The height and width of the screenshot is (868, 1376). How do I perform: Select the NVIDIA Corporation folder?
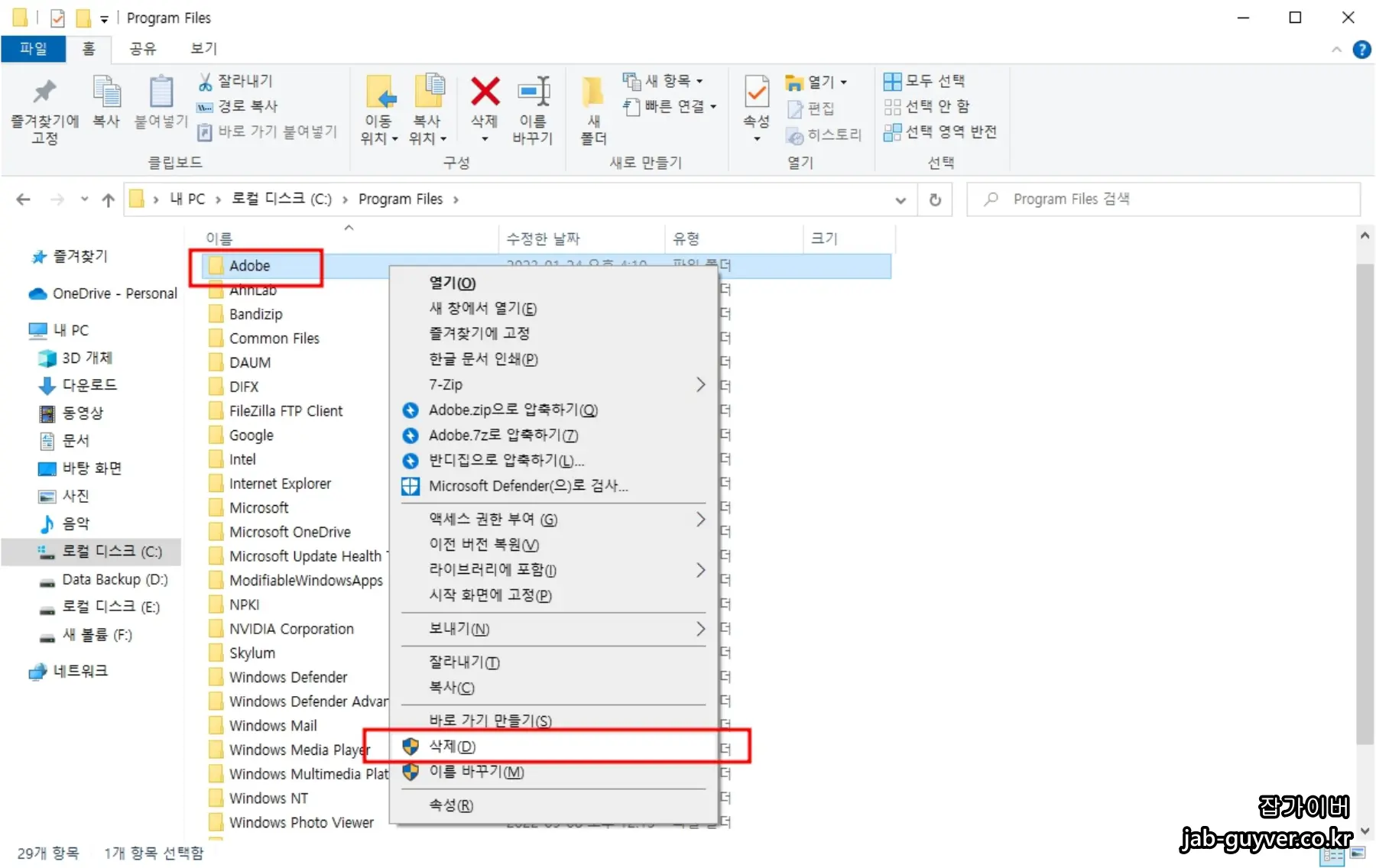pyautogui.click(x=283, y=629)
